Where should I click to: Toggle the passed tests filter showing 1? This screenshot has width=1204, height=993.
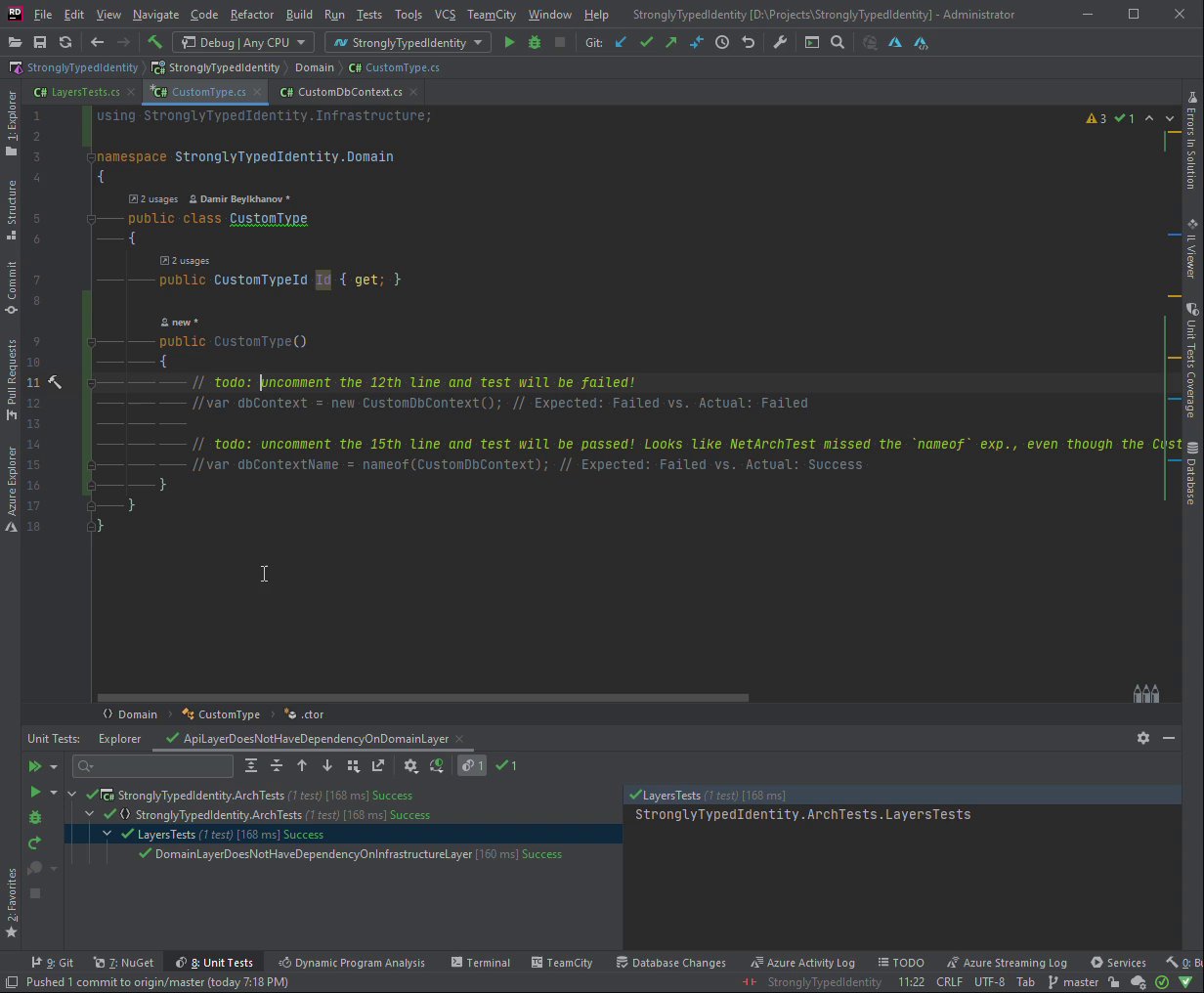click(506, 765)
